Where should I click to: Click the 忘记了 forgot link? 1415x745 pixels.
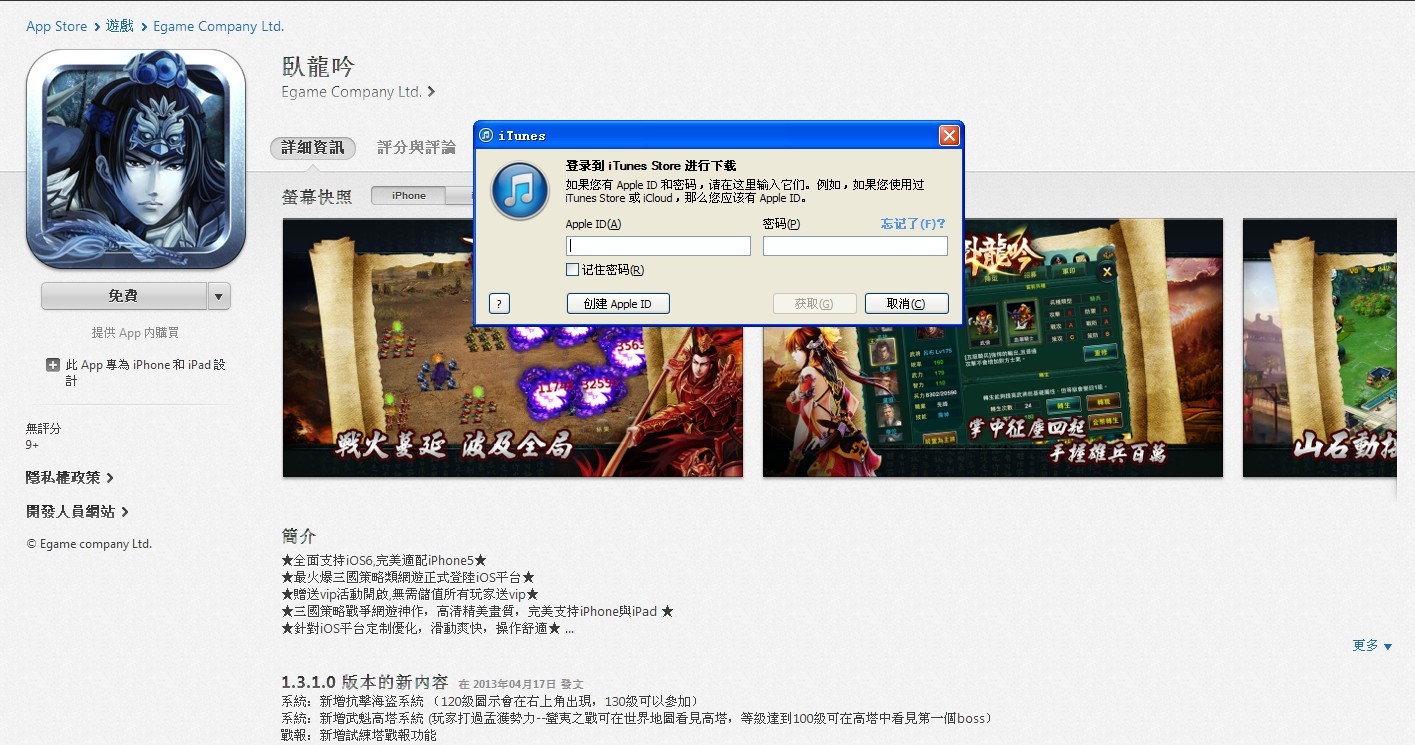pos(913,224)
